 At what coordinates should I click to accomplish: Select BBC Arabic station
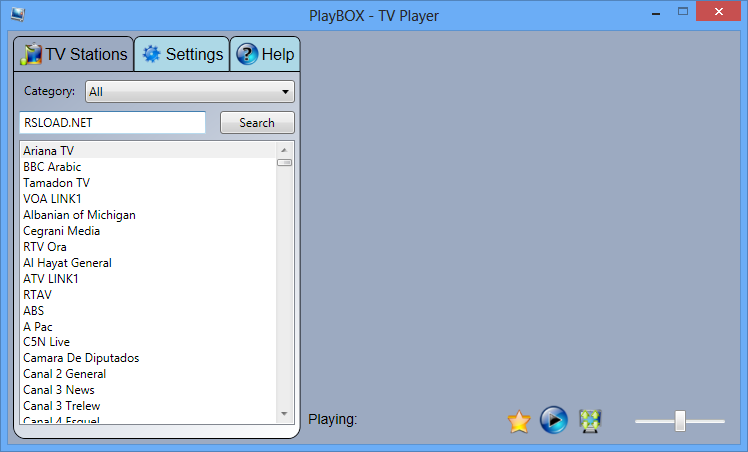click(148, 167)
